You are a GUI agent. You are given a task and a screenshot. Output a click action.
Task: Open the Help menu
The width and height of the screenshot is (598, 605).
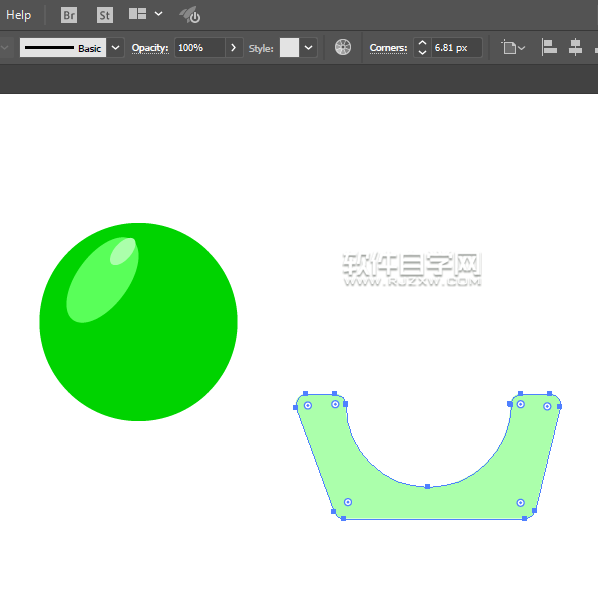click(18, 15)
